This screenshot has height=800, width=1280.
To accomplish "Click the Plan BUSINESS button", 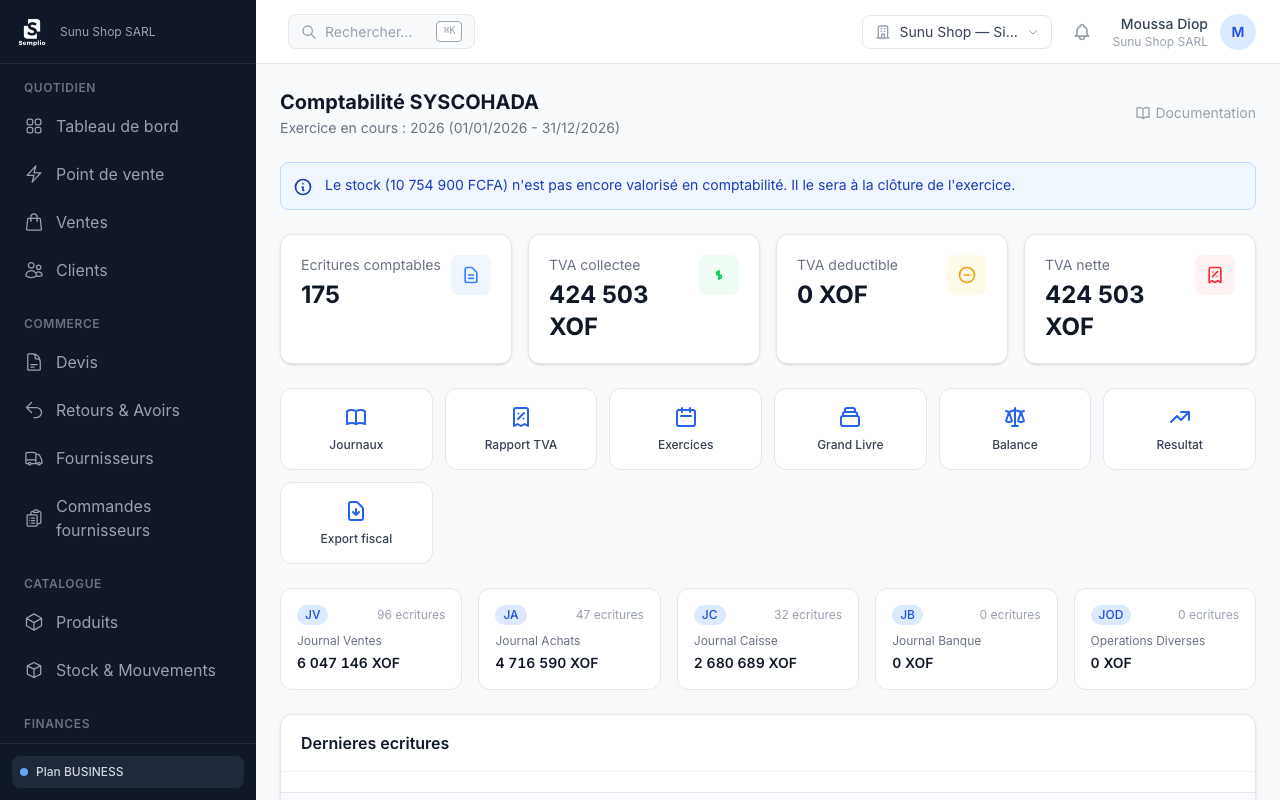I will click(x=127, y=771).
